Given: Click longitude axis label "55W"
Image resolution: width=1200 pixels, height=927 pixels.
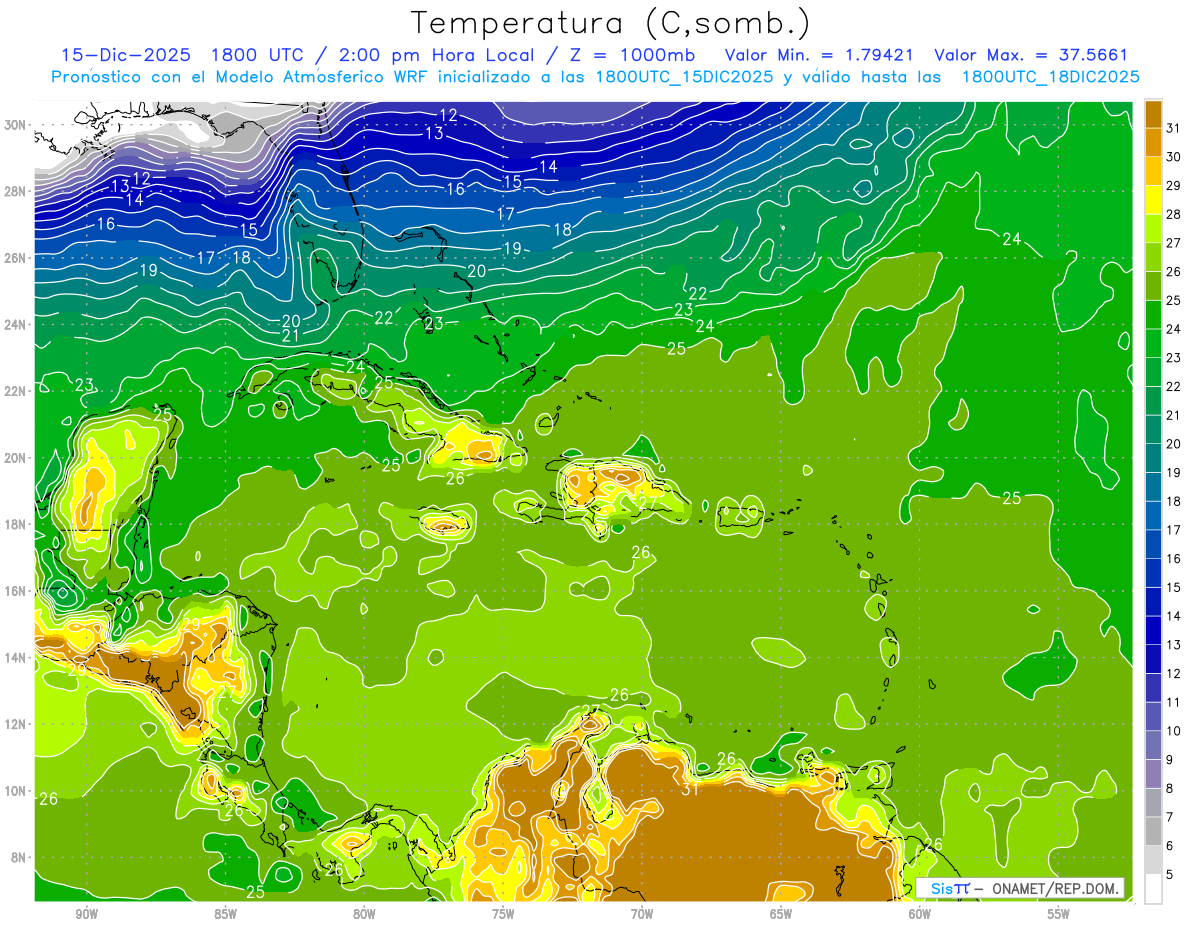Looking at the screenshot, I should point(1059,914).
